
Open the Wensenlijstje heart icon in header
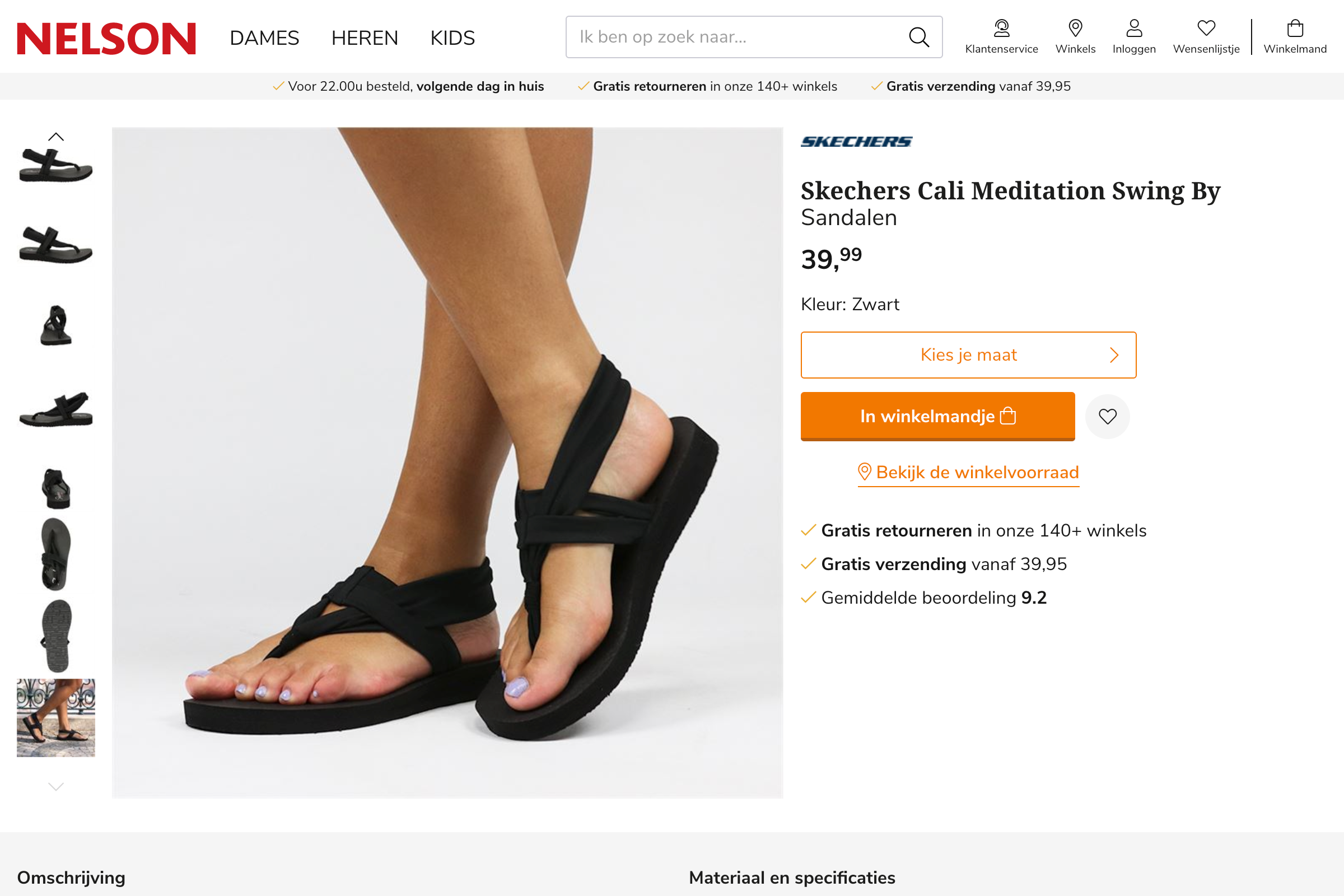1206,28
